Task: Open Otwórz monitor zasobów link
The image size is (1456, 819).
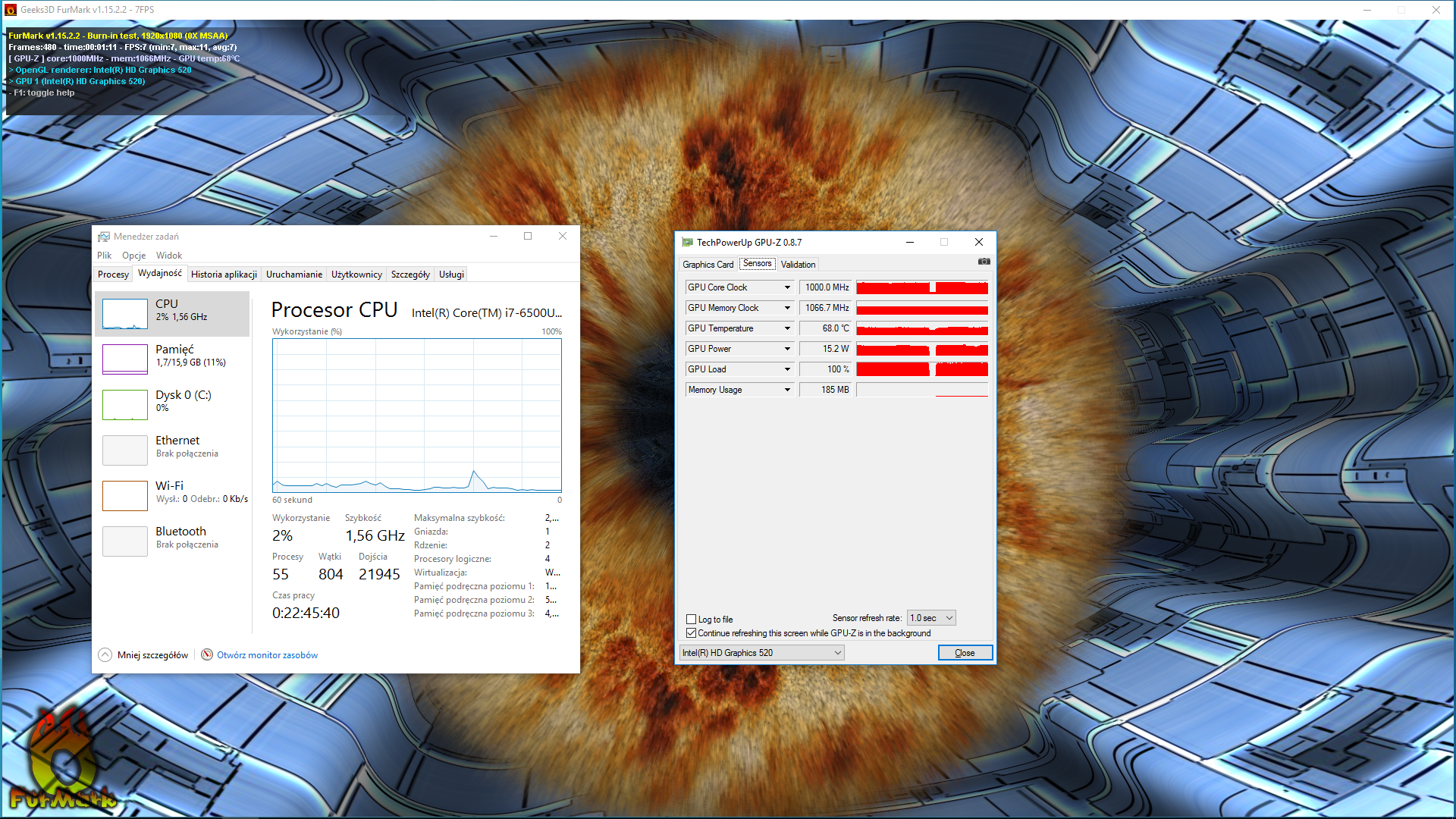Action: pos(267,655)
